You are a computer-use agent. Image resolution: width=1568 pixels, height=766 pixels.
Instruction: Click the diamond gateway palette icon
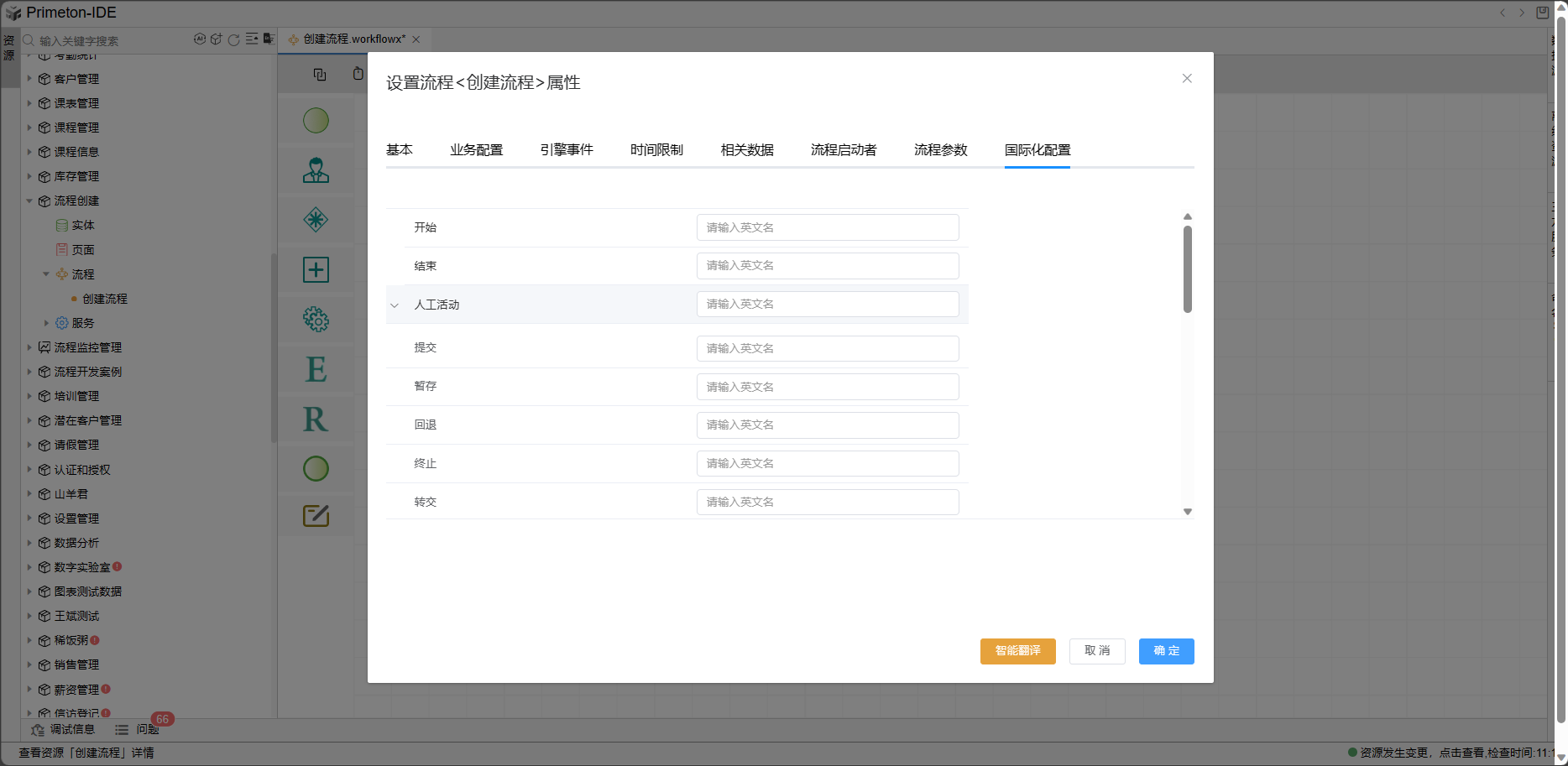tap(316, 220)
